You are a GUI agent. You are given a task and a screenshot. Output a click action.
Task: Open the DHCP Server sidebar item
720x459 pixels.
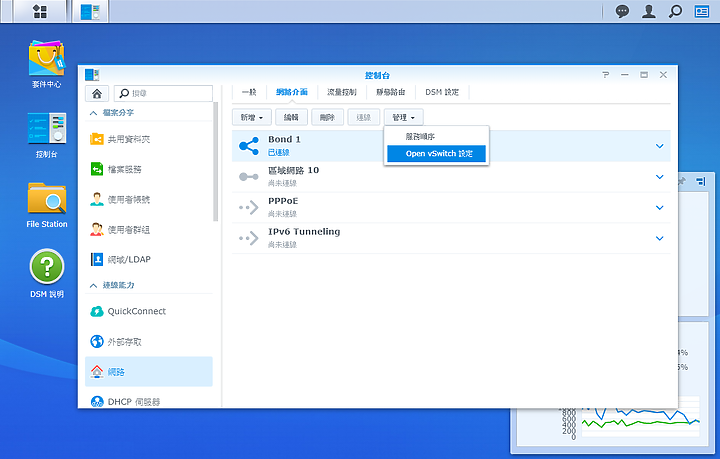point(149,401)
